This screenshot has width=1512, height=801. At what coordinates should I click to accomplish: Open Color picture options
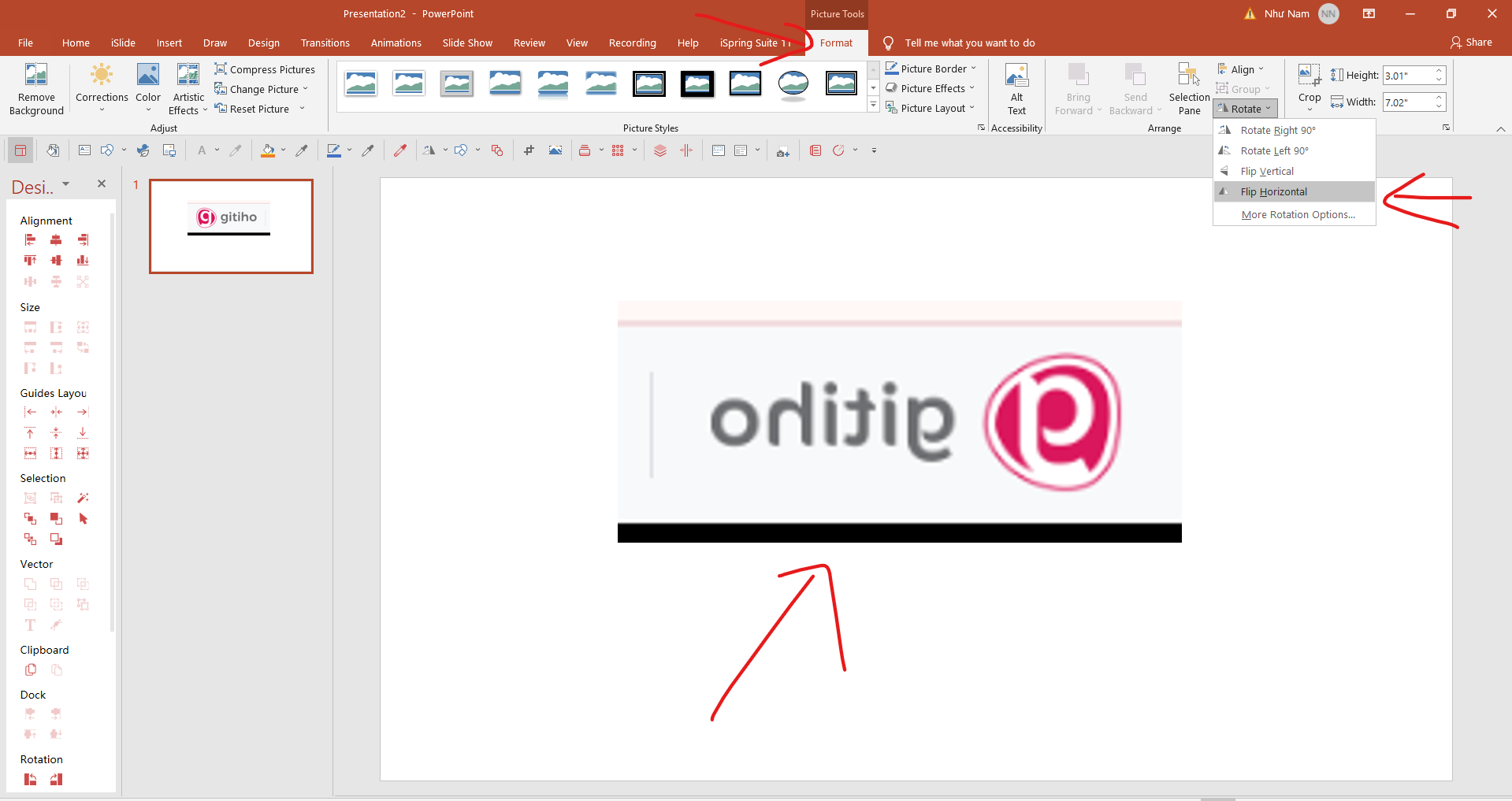tap(148, 88)
